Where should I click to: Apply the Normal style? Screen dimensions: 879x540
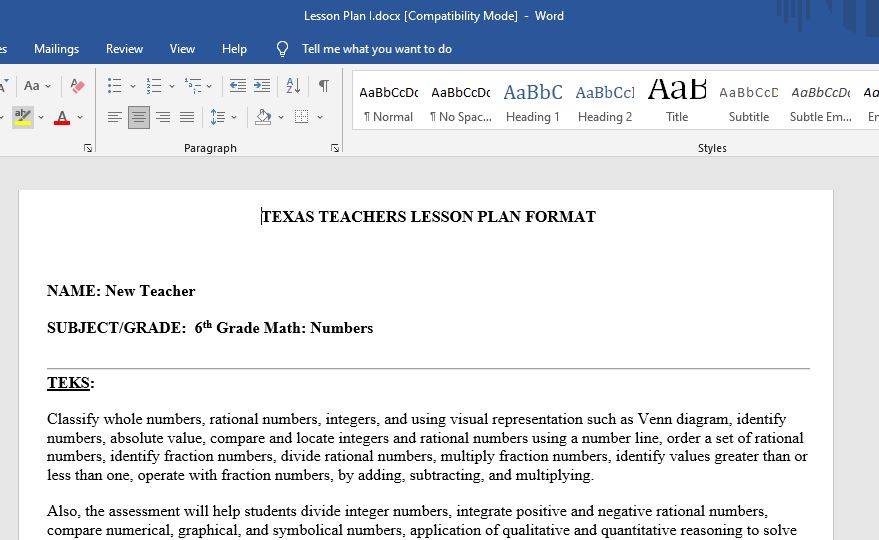tap(388, 101)
